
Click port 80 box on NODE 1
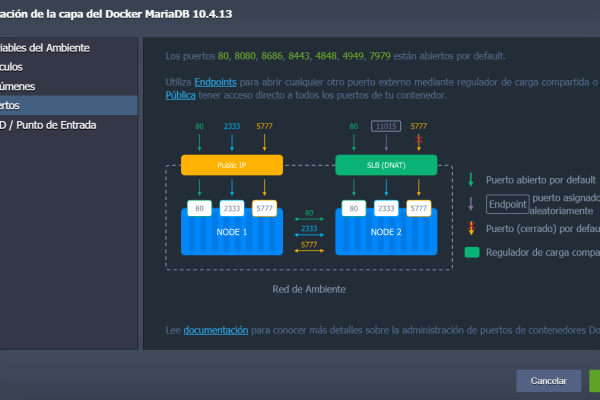tap(199, 208)
